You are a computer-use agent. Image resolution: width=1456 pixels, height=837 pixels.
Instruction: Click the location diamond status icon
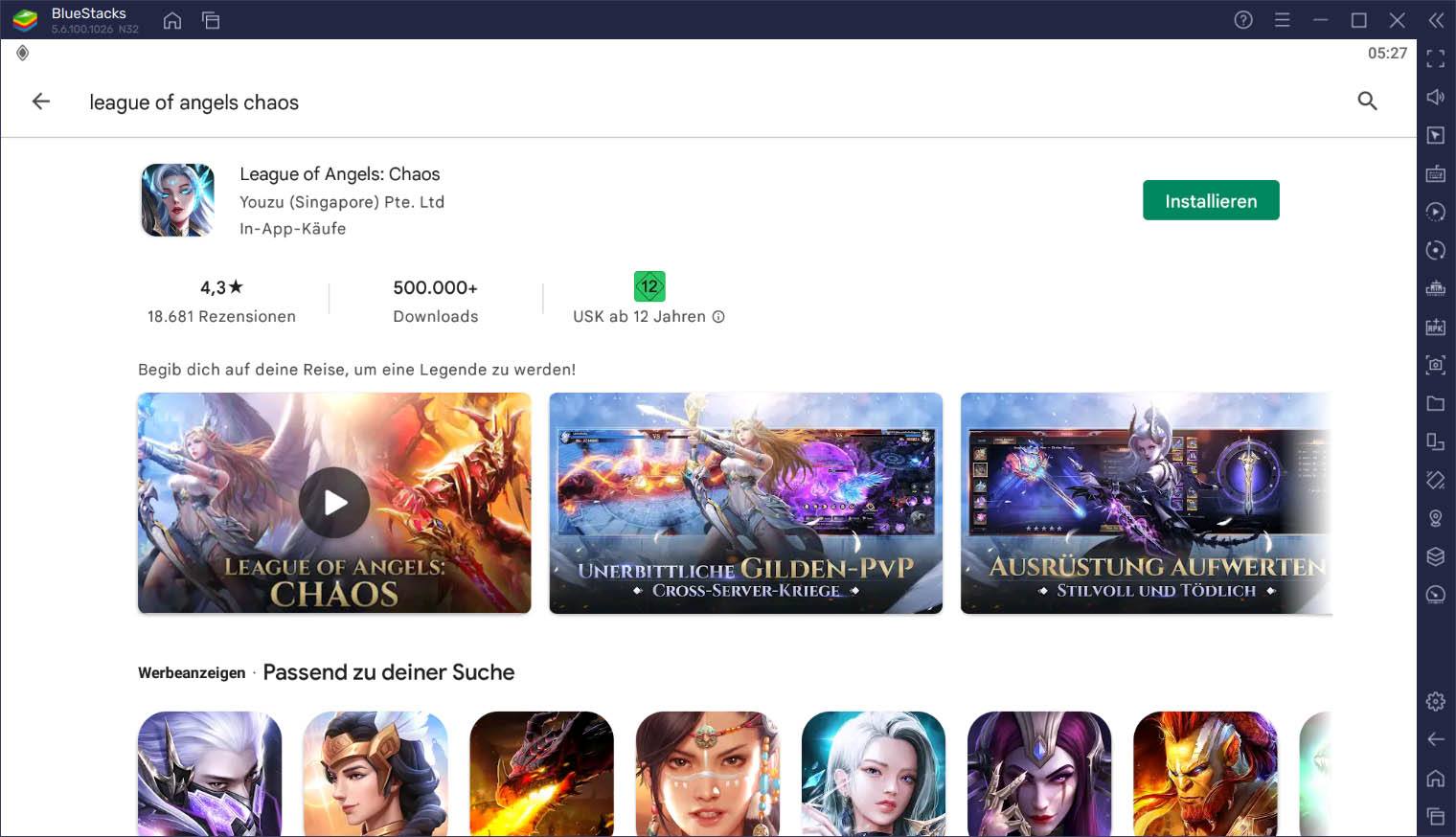pyautogui.click(x=23, y=53)
